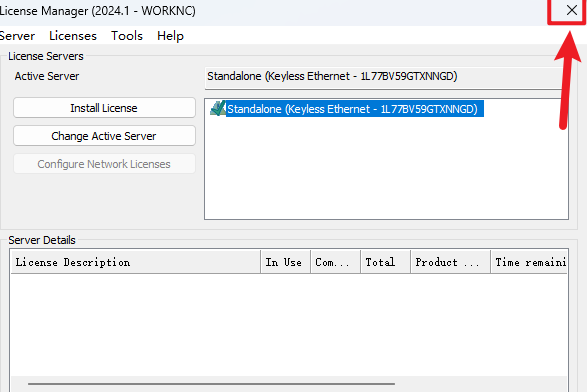Open the Help menu

pyautogui.click(x=170, y=36)
